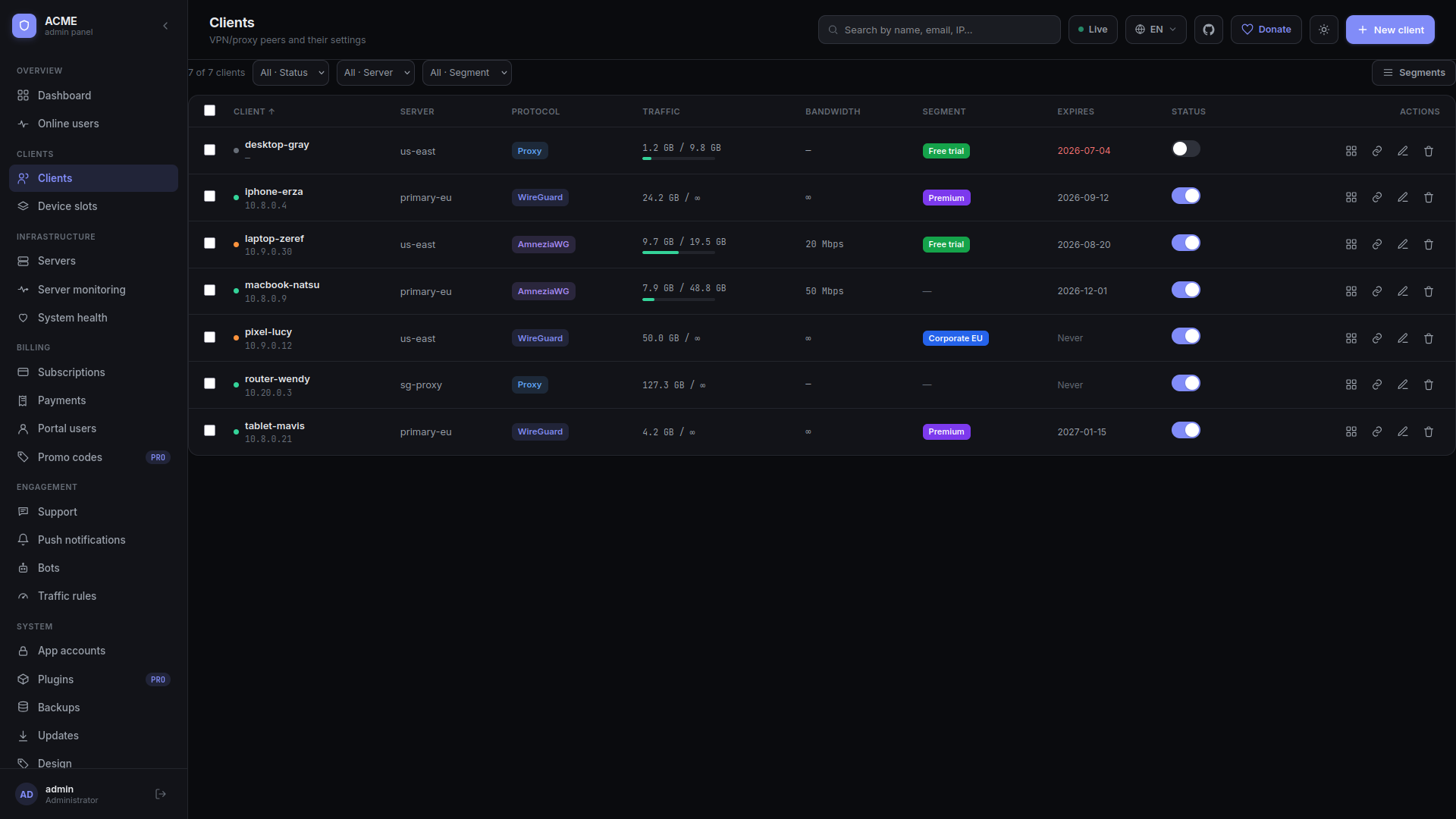1456x819 pixels.
Task: Click expiry date 2026-07-04
Action: [1084, 151]
